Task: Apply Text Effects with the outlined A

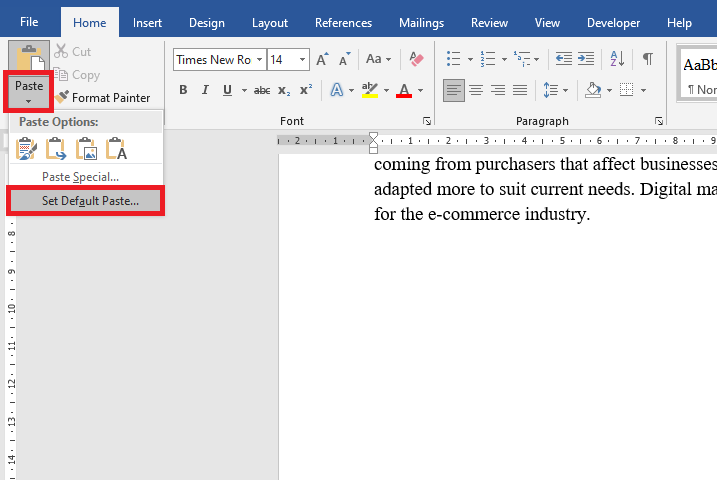Action: [336, 90]
